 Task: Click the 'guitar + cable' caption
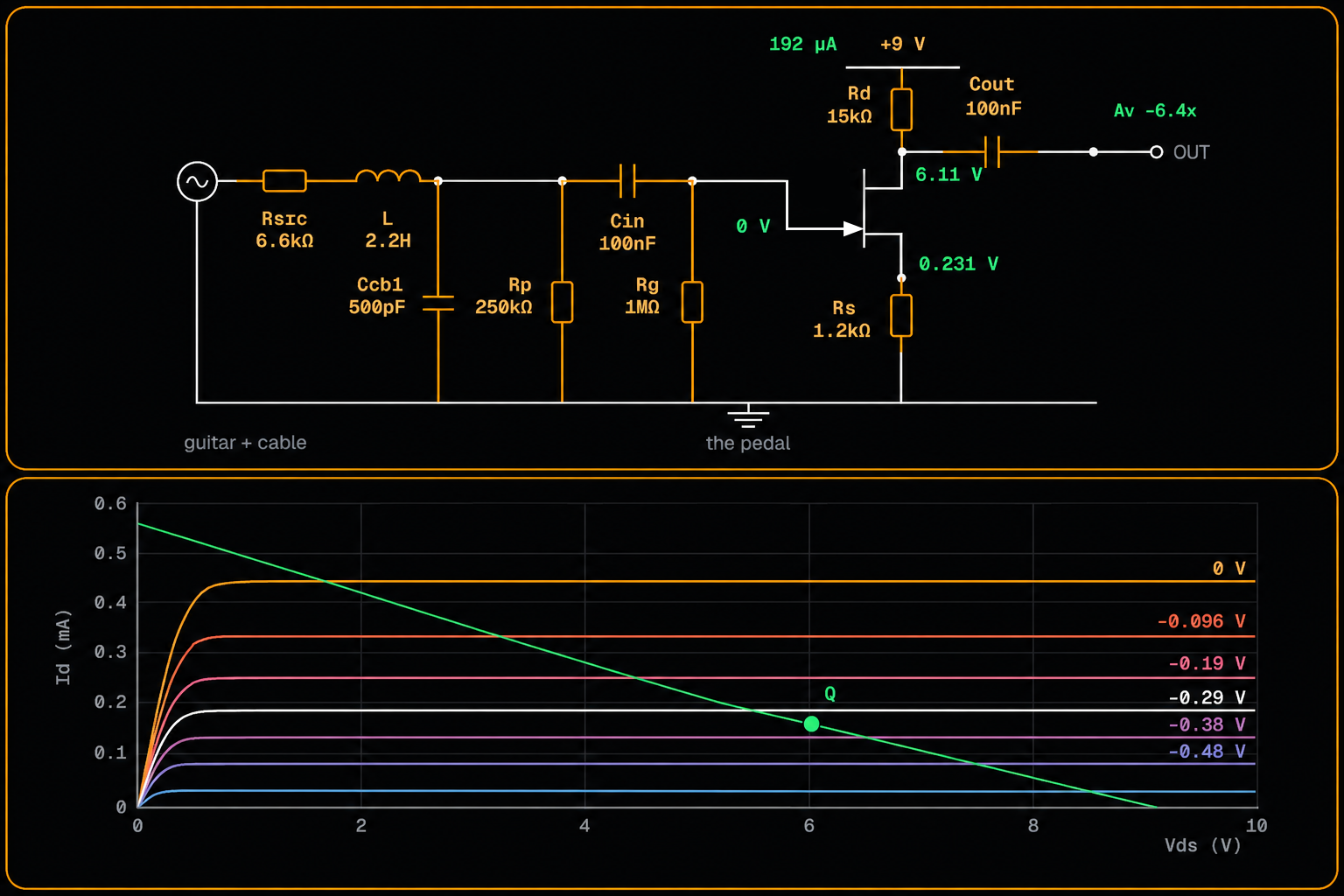pyautogui.click(x=245, y=443)
